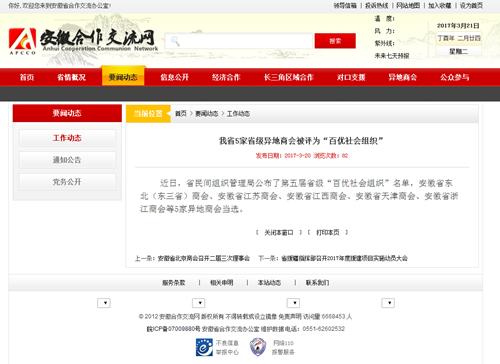The width and height of the screenshot is (500, 364).
Task: Open the 对口支援 nav item
Action: pos(351,77)
